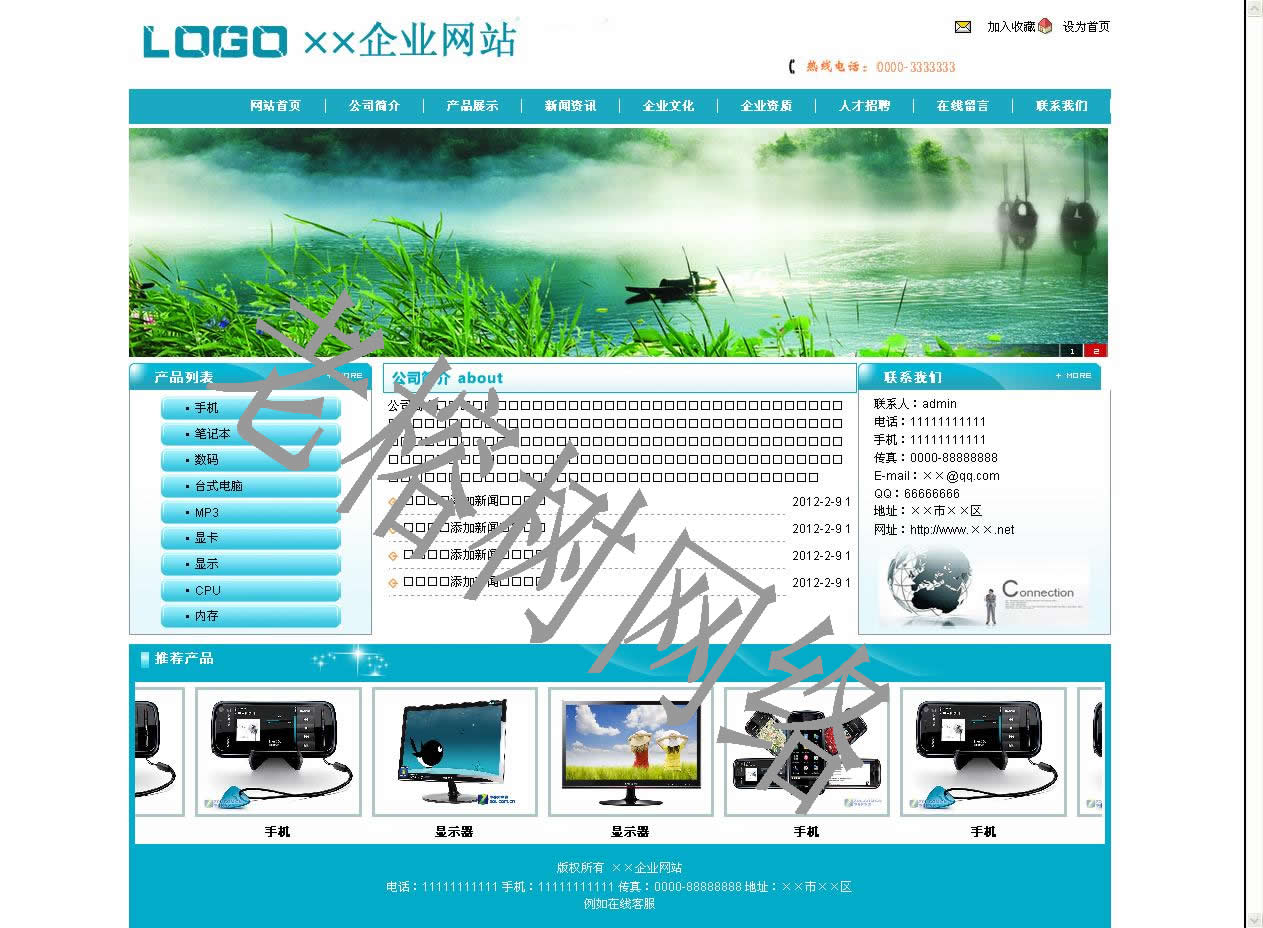Screen dimensions: 1263x928
Task: Click the scrollbar down arrow
Action: (x=1254, y=919)
